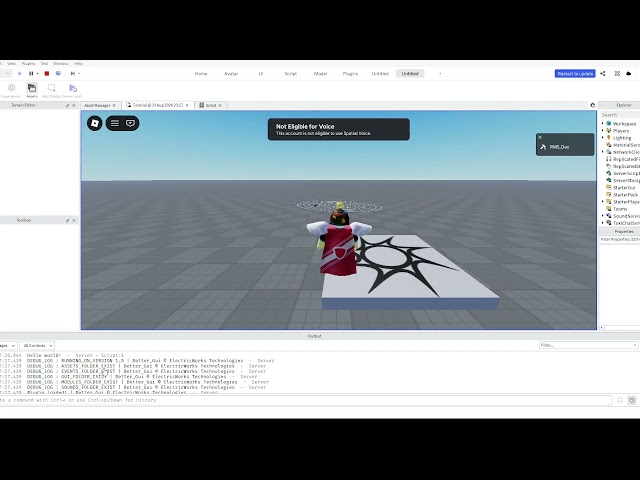This screenshot has width=640, height=480.
Task: Close the Asset Manager tab
Action: pyautogui.click(x=114, y=105)
